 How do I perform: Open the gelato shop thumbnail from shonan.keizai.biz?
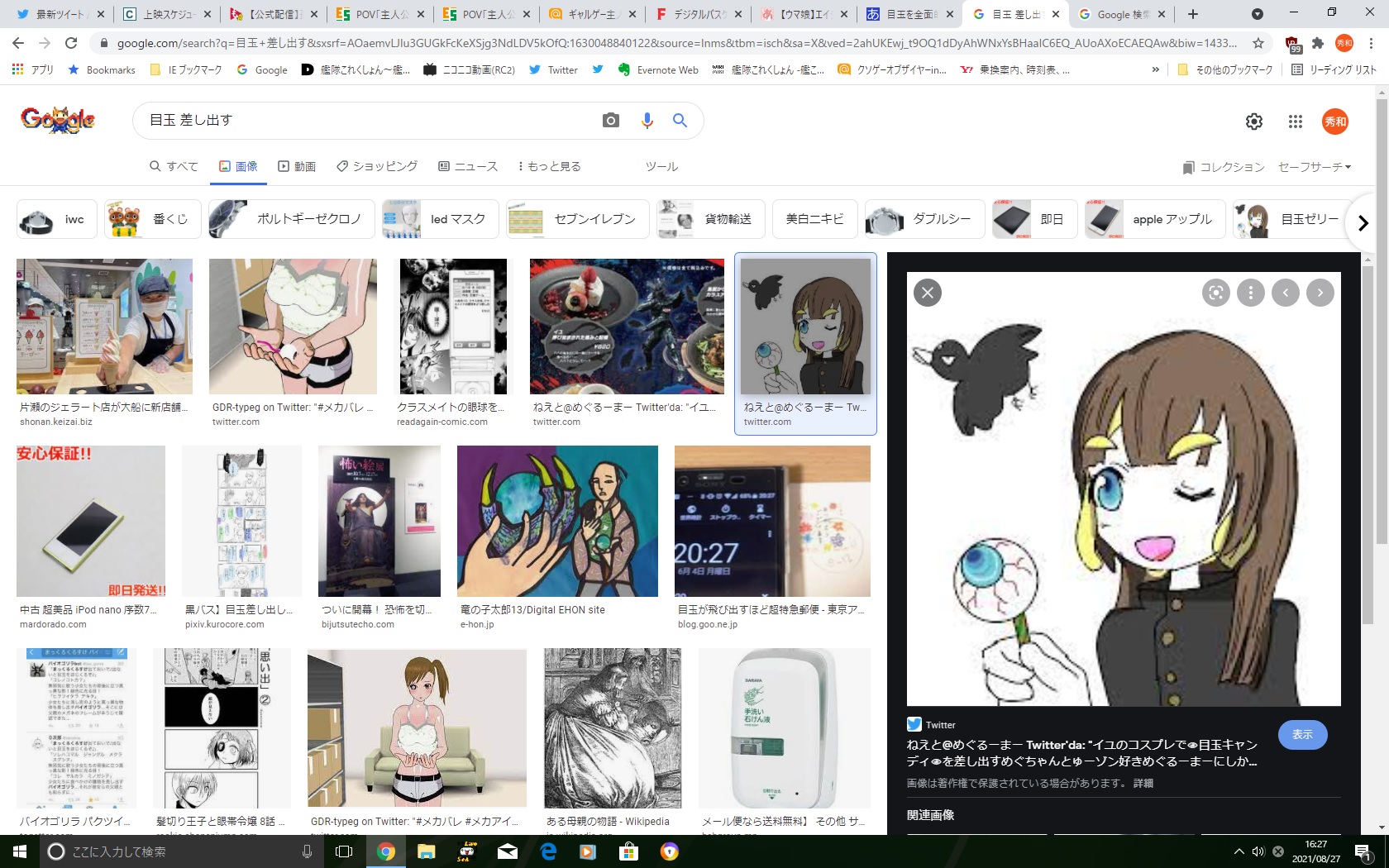[104, 327]
